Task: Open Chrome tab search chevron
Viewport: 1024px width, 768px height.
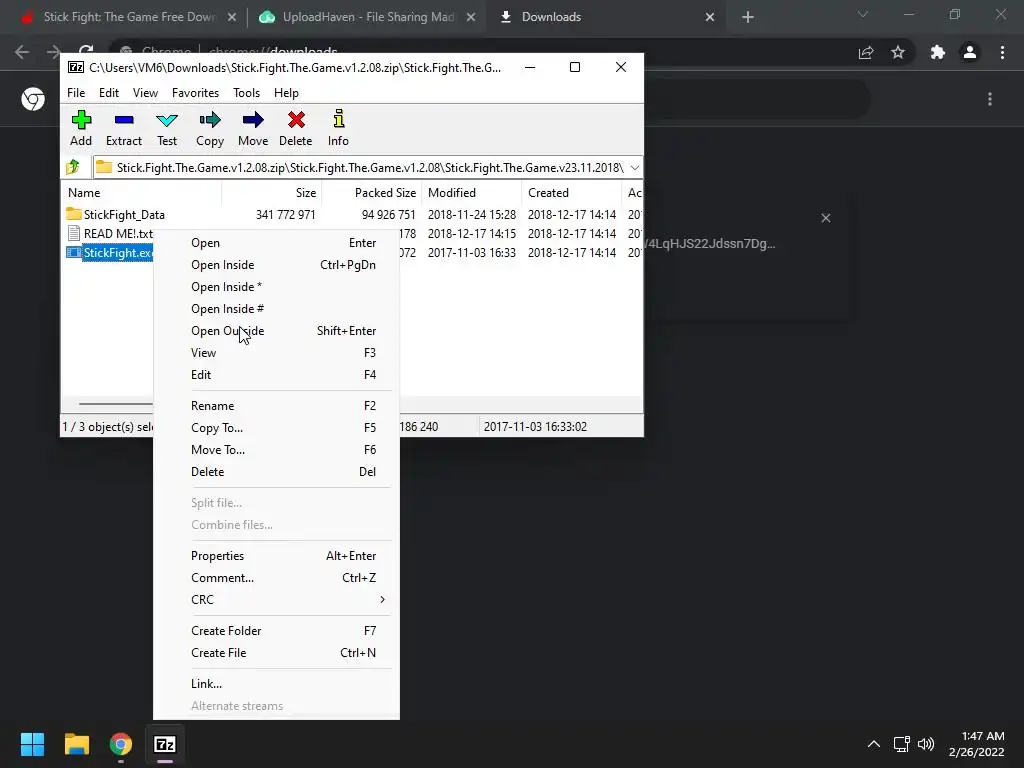Action: [863, 14]
